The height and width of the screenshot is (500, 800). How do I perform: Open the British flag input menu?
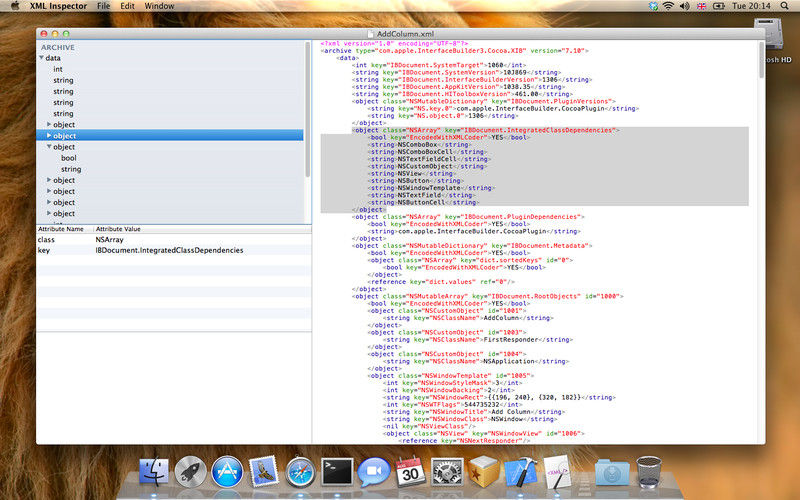tap(702, 6)
